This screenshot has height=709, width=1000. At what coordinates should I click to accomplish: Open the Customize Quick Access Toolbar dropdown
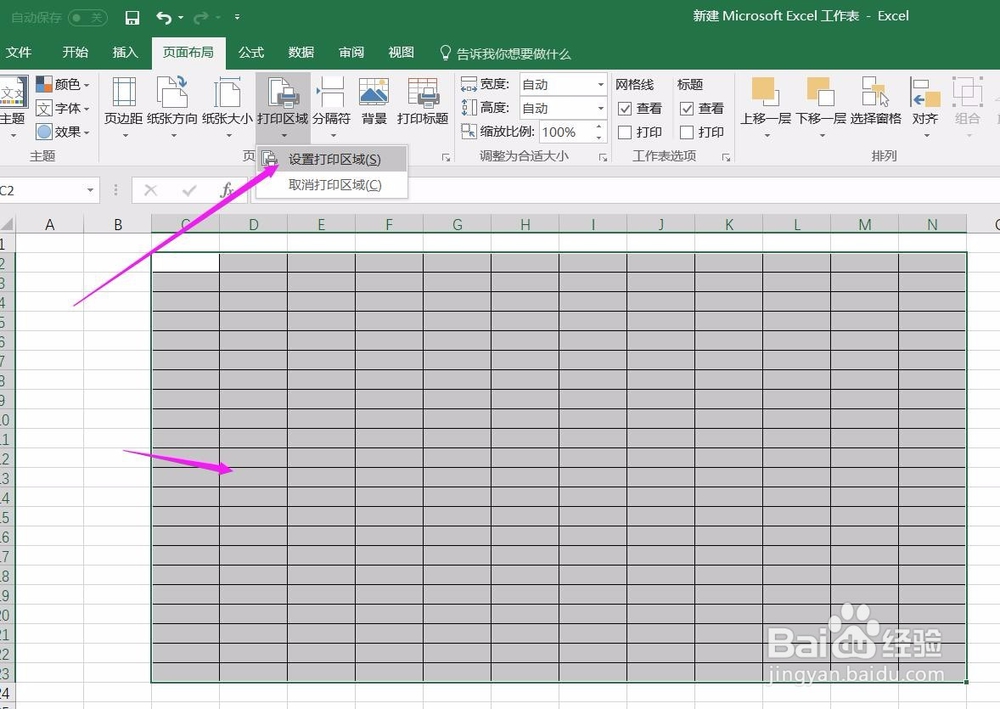(x=237, y=17)
